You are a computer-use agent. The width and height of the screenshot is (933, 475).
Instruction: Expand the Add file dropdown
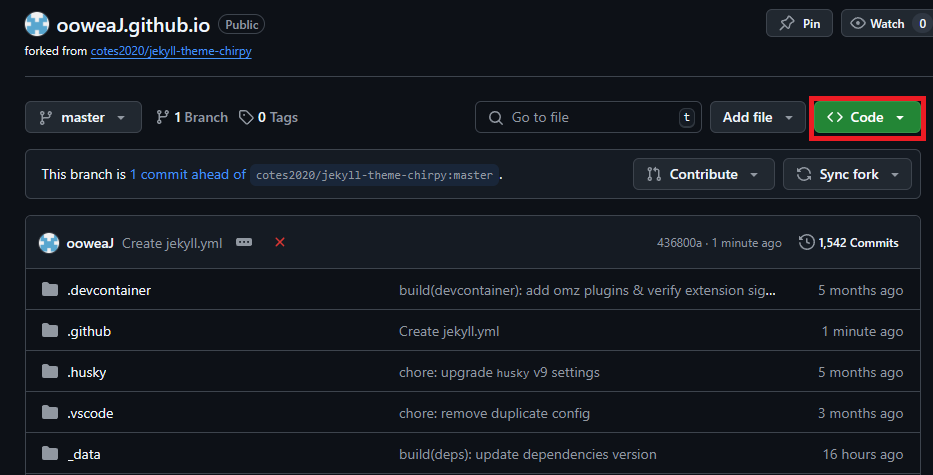[757, 117]
